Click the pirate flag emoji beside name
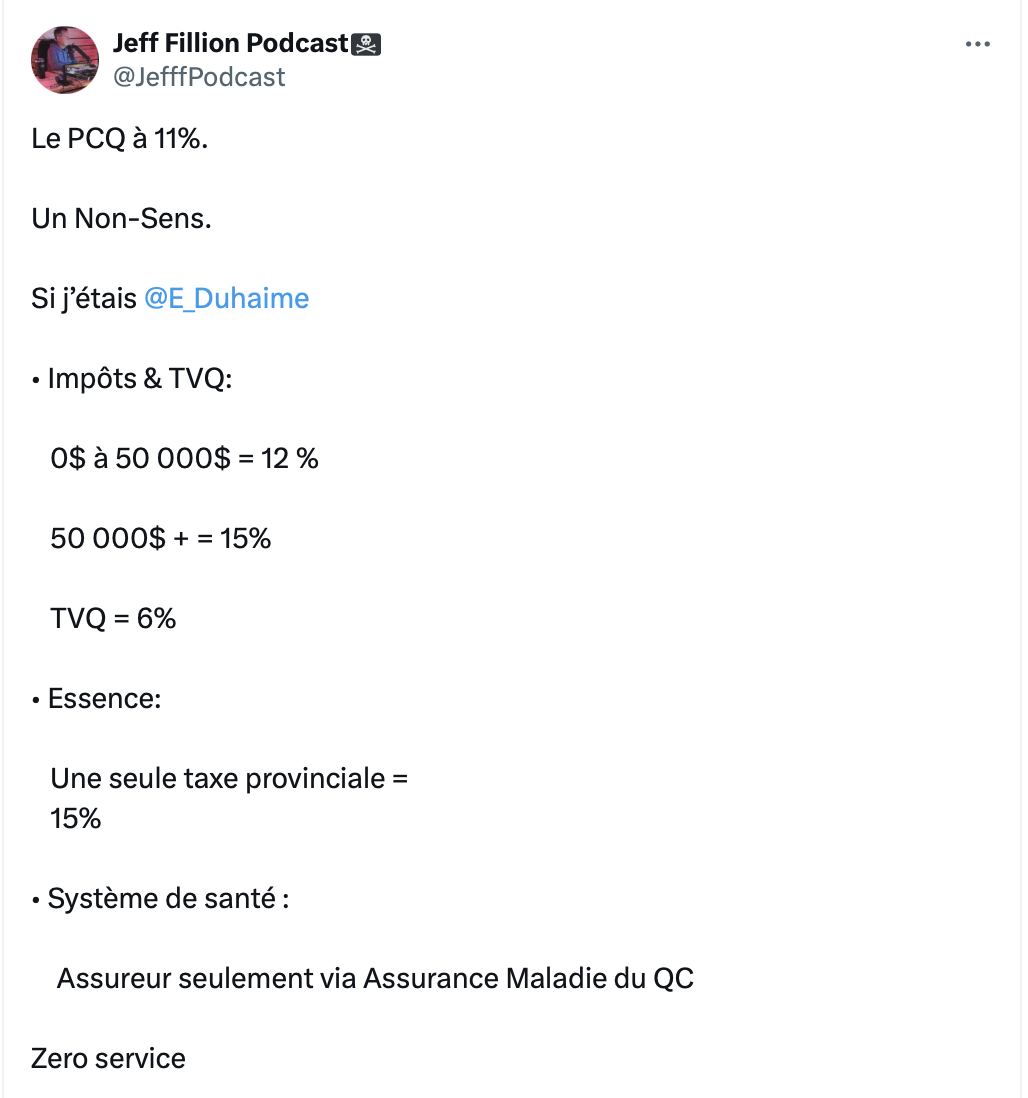The width and height of the screenshot is (1028, 1098). pos(366,44)
